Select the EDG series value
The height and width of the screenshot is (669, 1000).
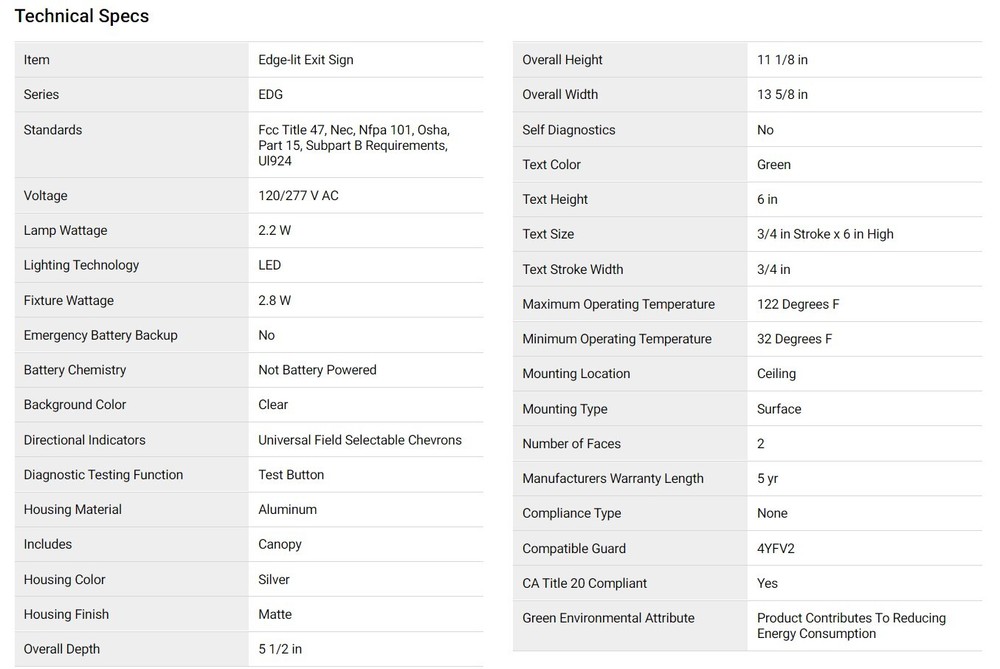(270, 95)
